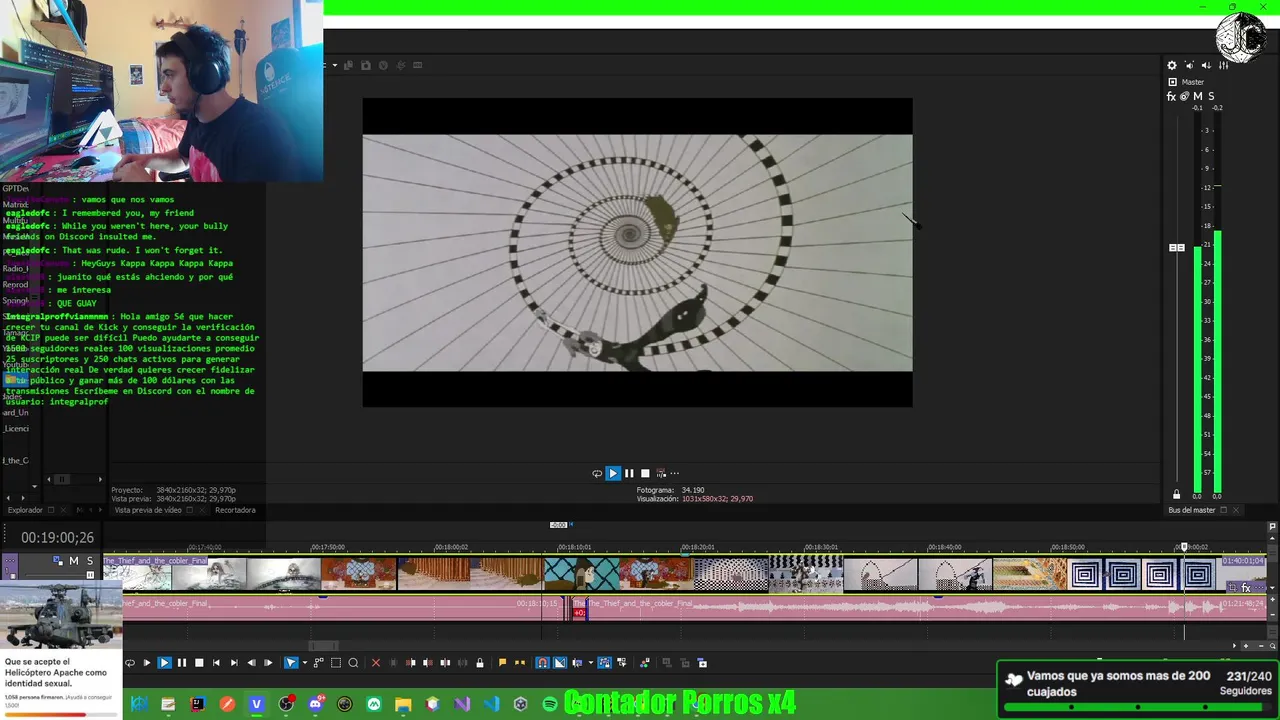This screenshot has width=1280, height=720.
Task: Insert a marker with the orange flag icon
Action: click(502, 662)
